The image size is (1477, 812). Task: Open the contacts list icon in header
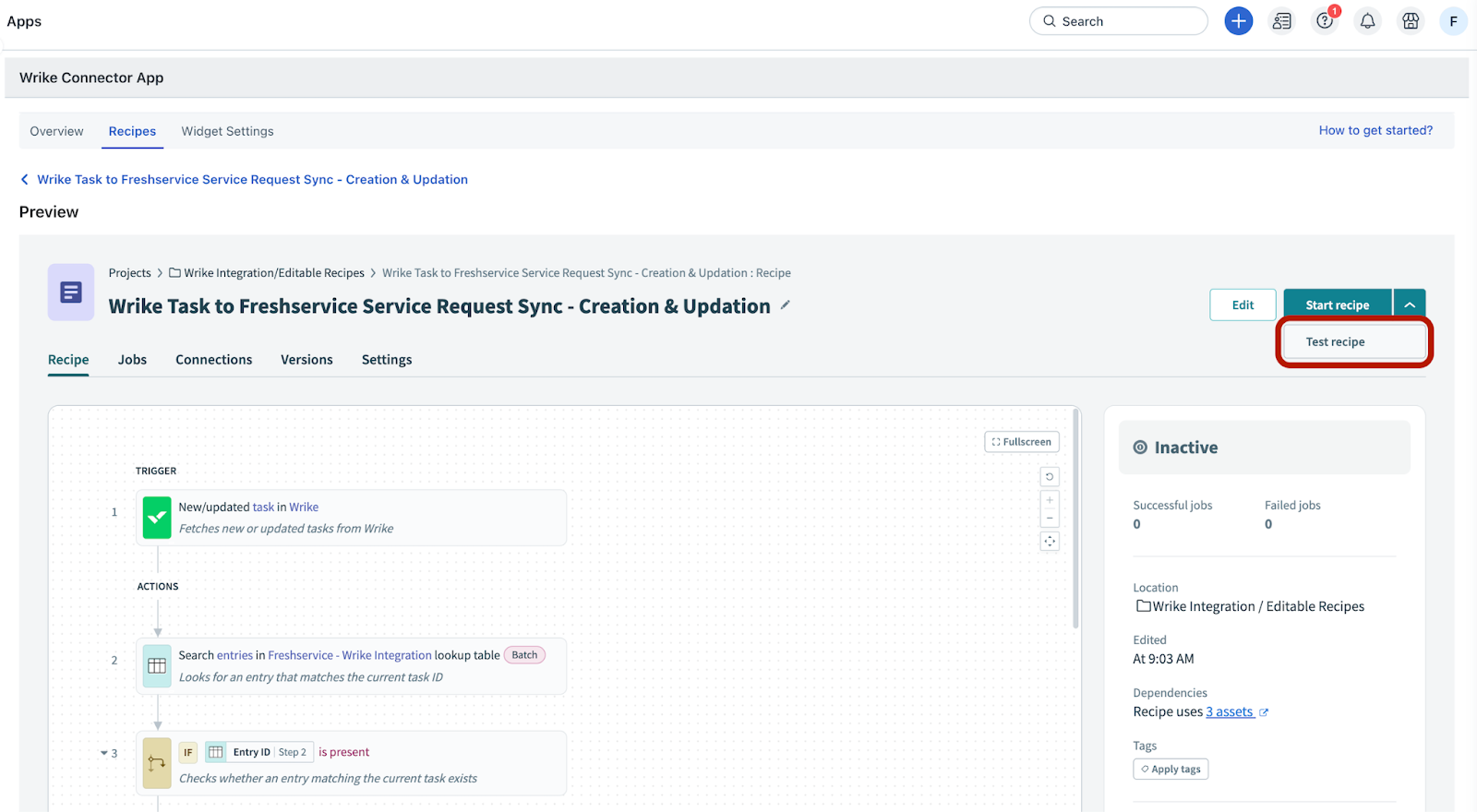[x=1281, y=21]
